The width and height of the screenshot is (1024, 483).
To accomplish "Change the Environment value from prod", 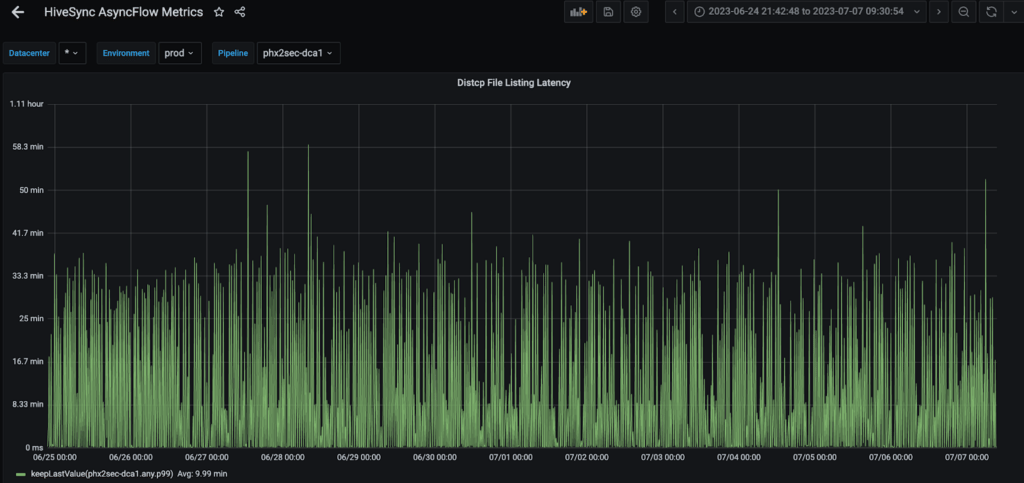I will tap(180, 53).
